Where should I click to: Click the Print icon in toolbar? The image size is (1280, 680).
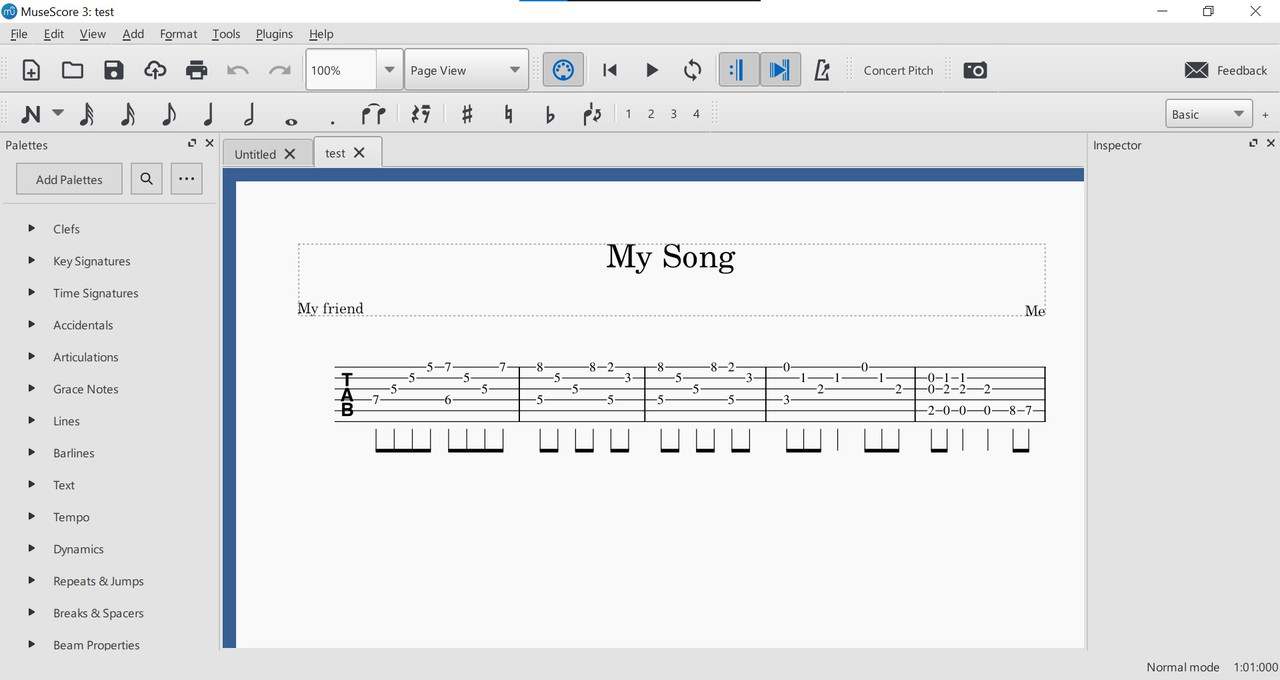196,70
